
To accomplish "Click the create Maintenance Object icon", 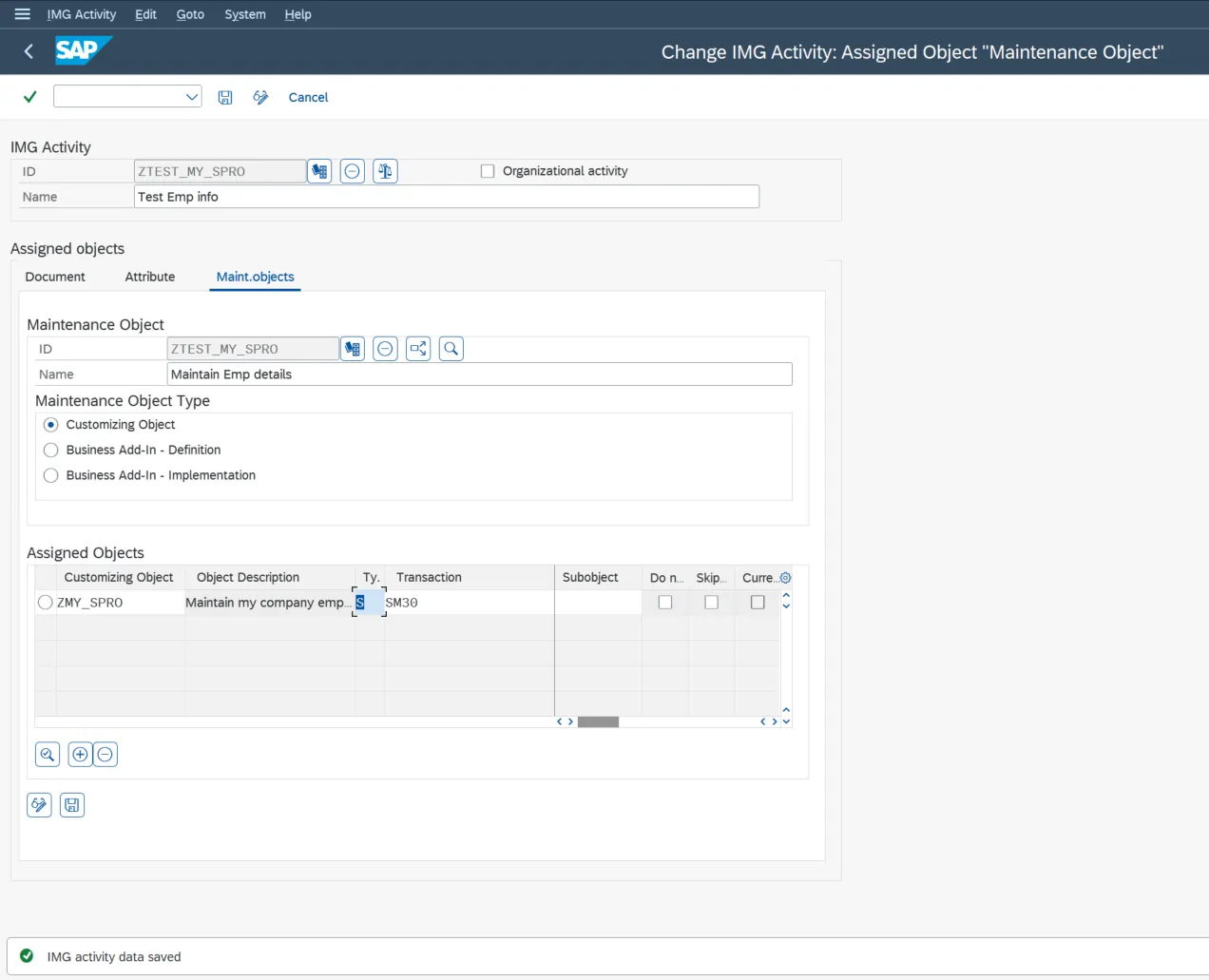I will [353, 348].
